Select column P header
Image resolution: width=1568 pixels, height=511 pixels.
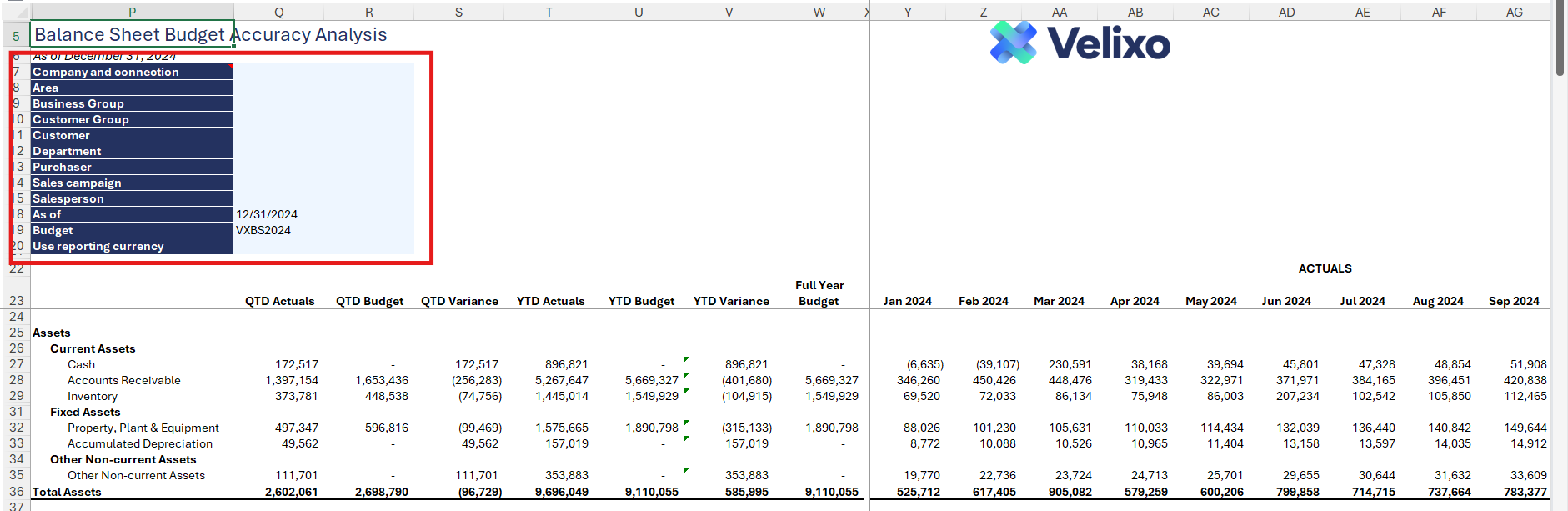point(132,12)
